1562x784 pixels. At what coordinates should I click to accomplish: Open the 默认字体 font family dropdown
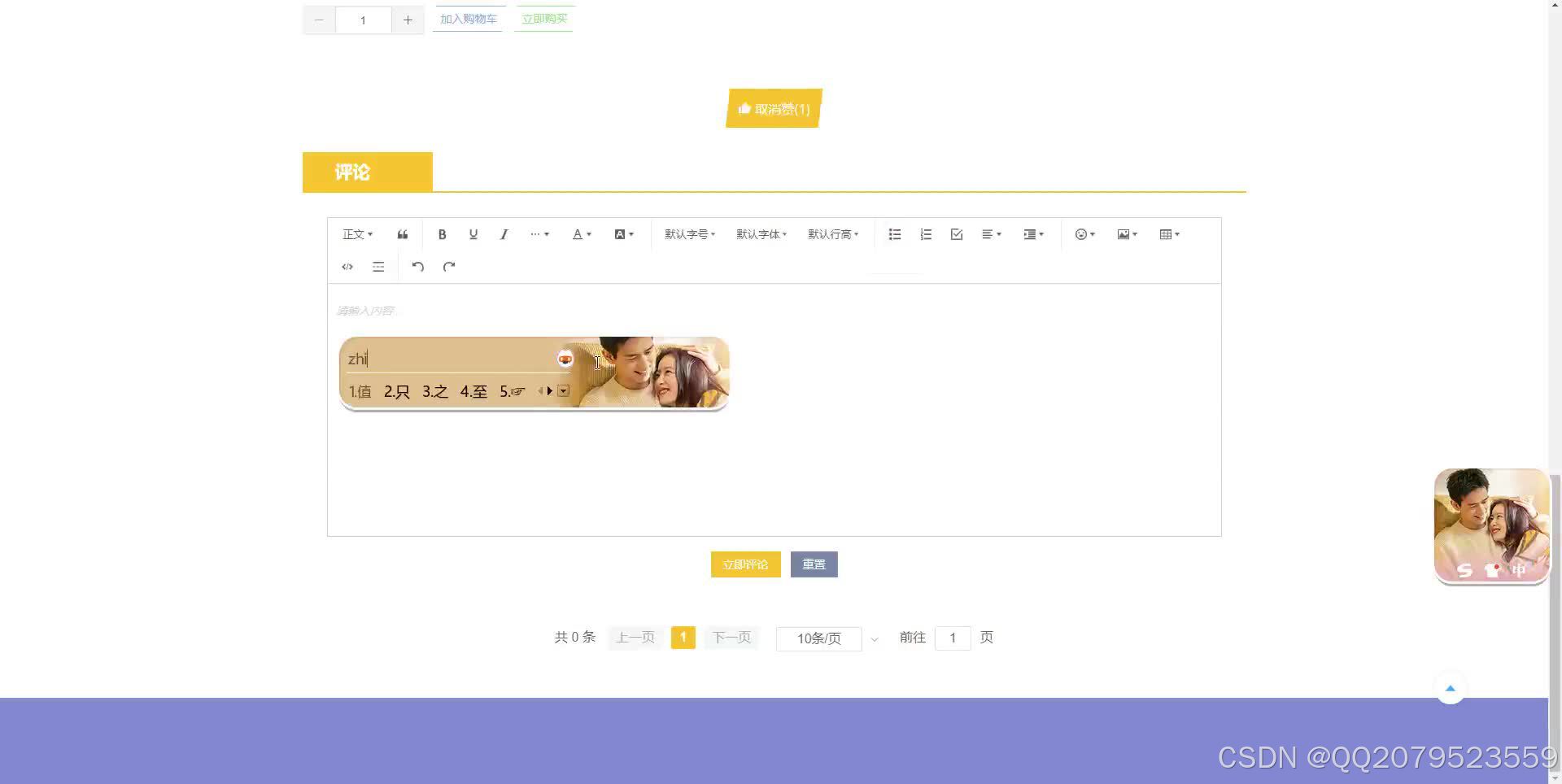point(761,234)
